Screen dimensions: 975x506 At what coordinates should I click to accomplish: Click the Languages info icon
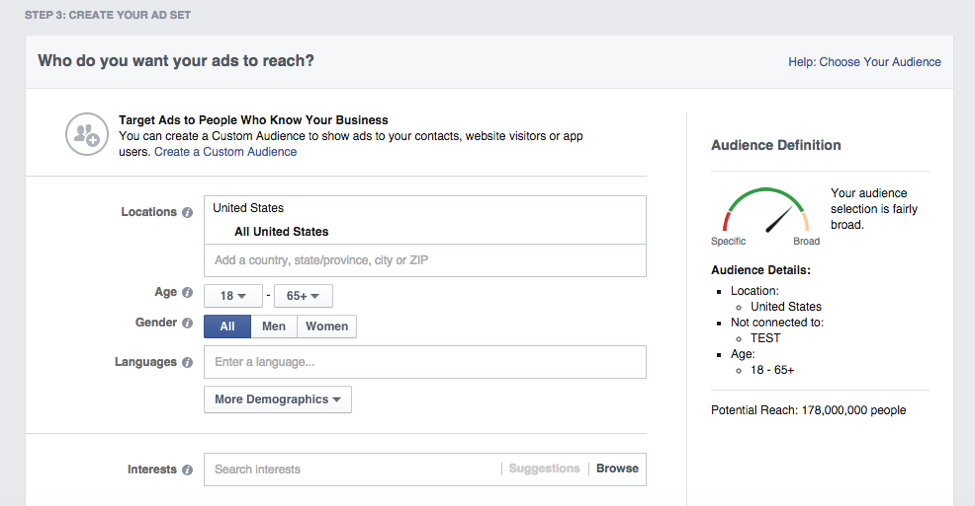(x=187, y=362)
